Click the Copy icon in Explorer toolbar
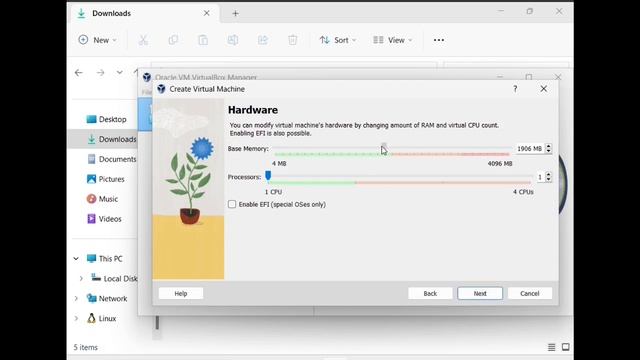This screenshot has height=360, width=640. coord(173,40)
